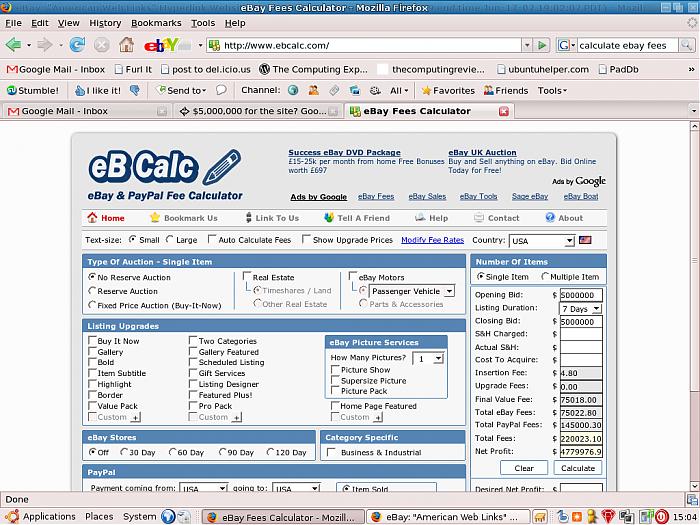
Task: Select Large text-size radio
Action: (170, 239)
